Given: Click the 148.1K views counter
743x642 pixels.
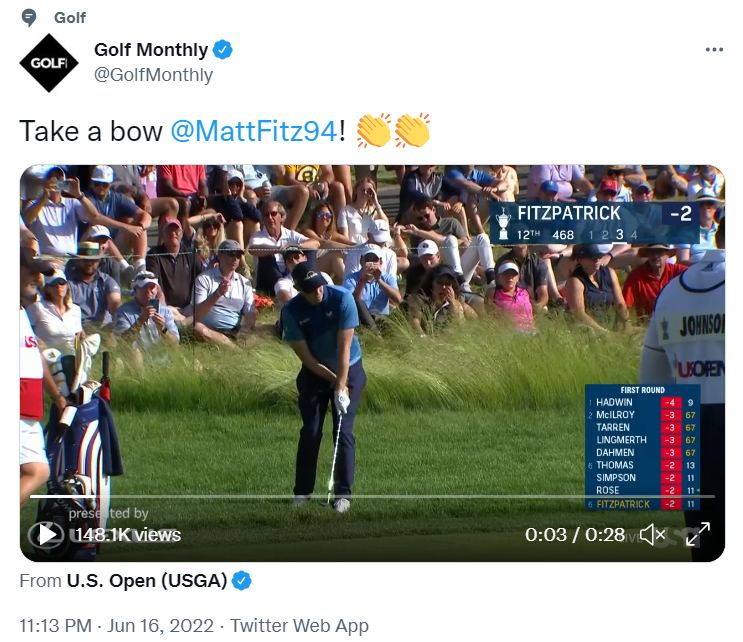Looking at the screenshot, I should pyautogui.click(x=127, y=535).
